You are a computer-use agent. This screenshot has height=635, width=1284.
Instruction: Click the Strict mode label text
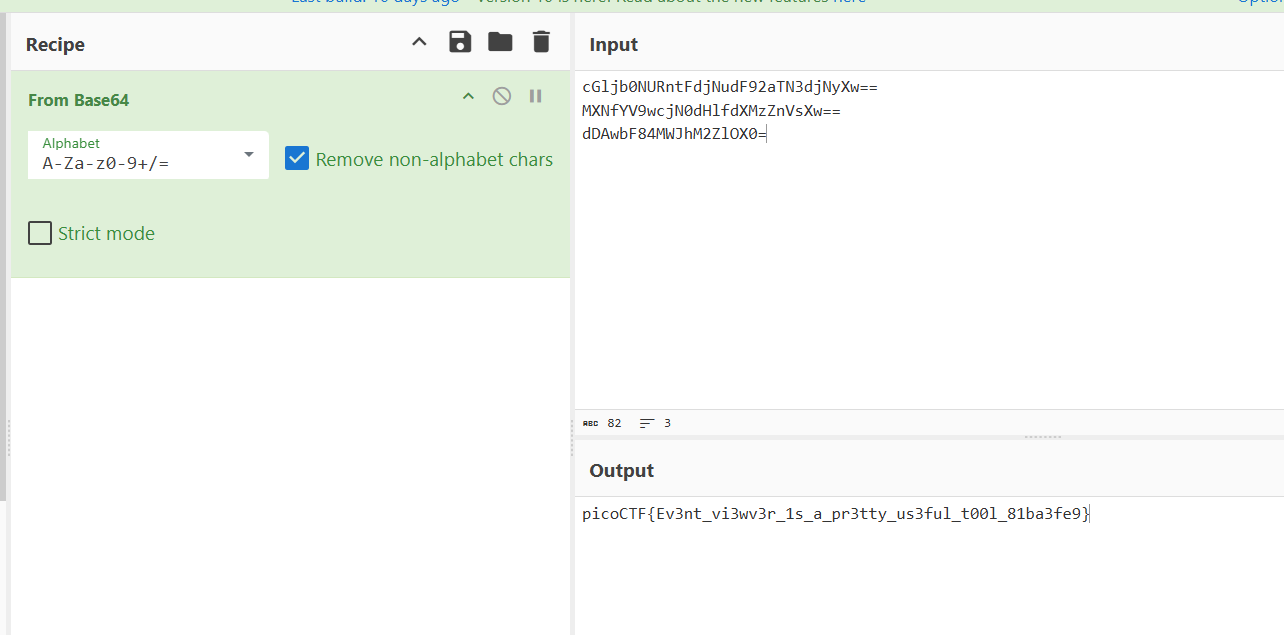coord(106,233)
